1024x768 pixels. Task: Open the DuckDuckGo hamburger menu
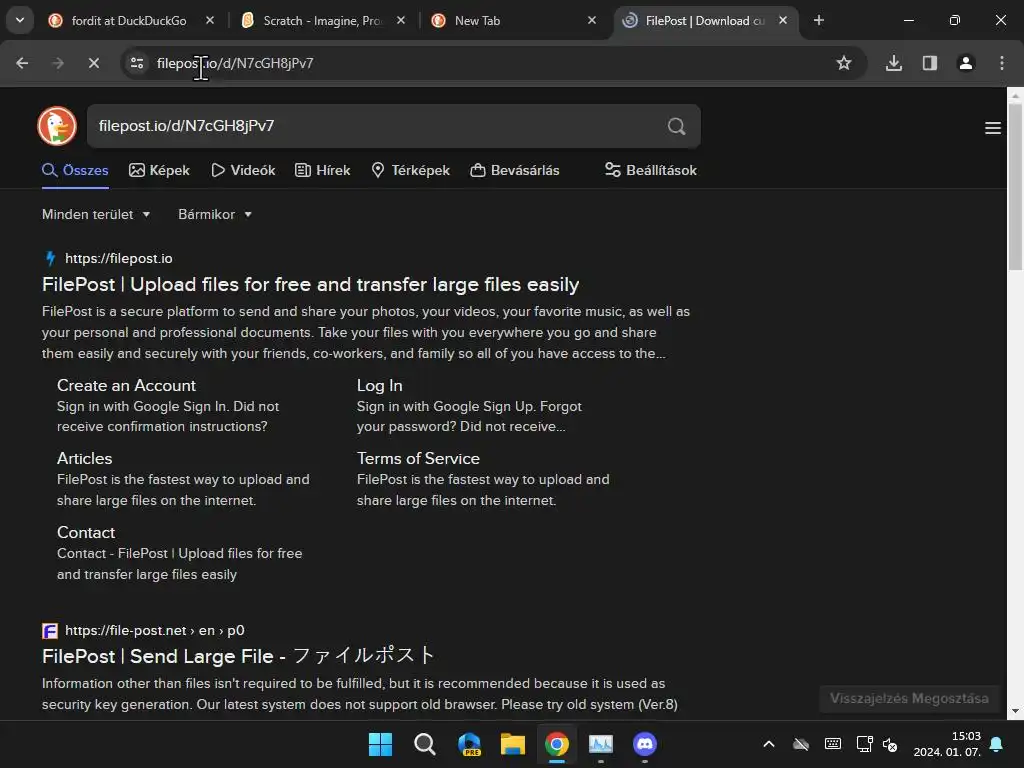click(x=993, y=128)
